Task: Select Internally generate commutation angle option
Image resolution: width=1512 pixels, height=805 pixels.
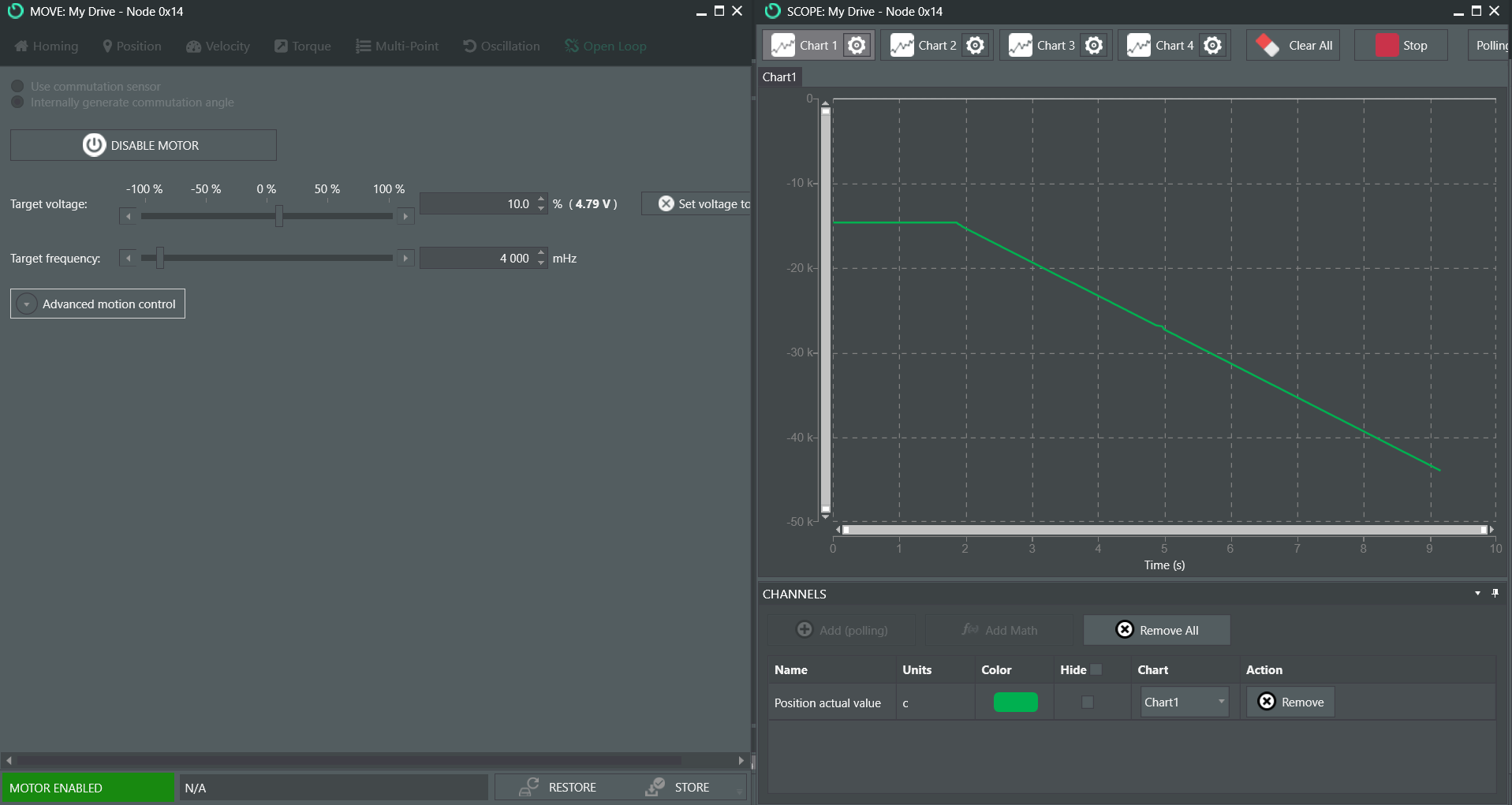Action: tap(17, 102)
